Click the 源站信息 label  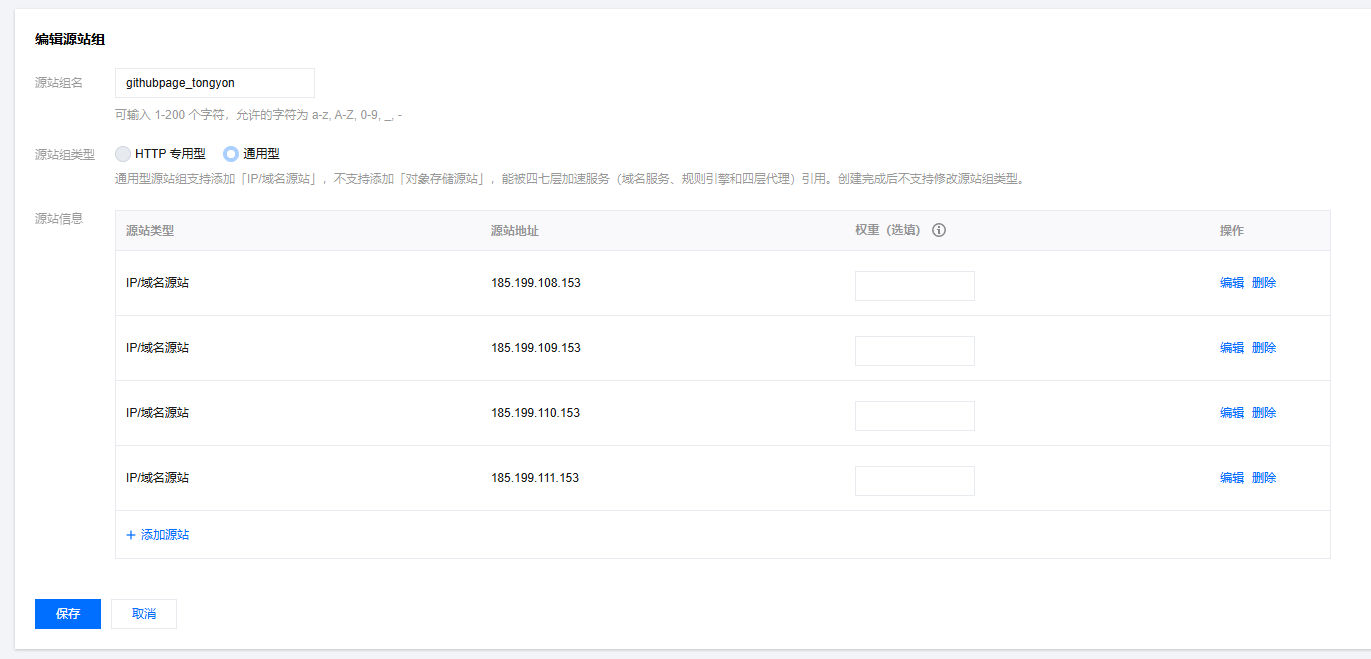[59, 219]
